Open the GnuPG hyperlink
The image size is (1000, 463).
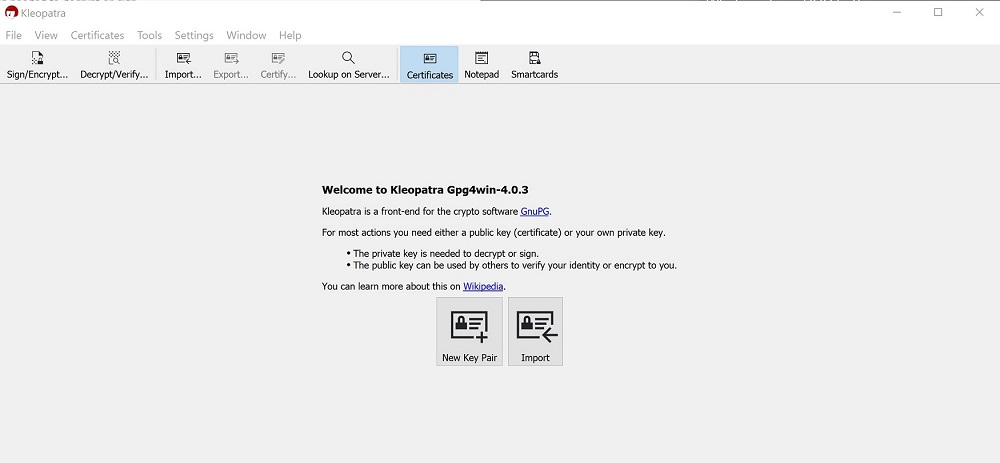point(535,212)
